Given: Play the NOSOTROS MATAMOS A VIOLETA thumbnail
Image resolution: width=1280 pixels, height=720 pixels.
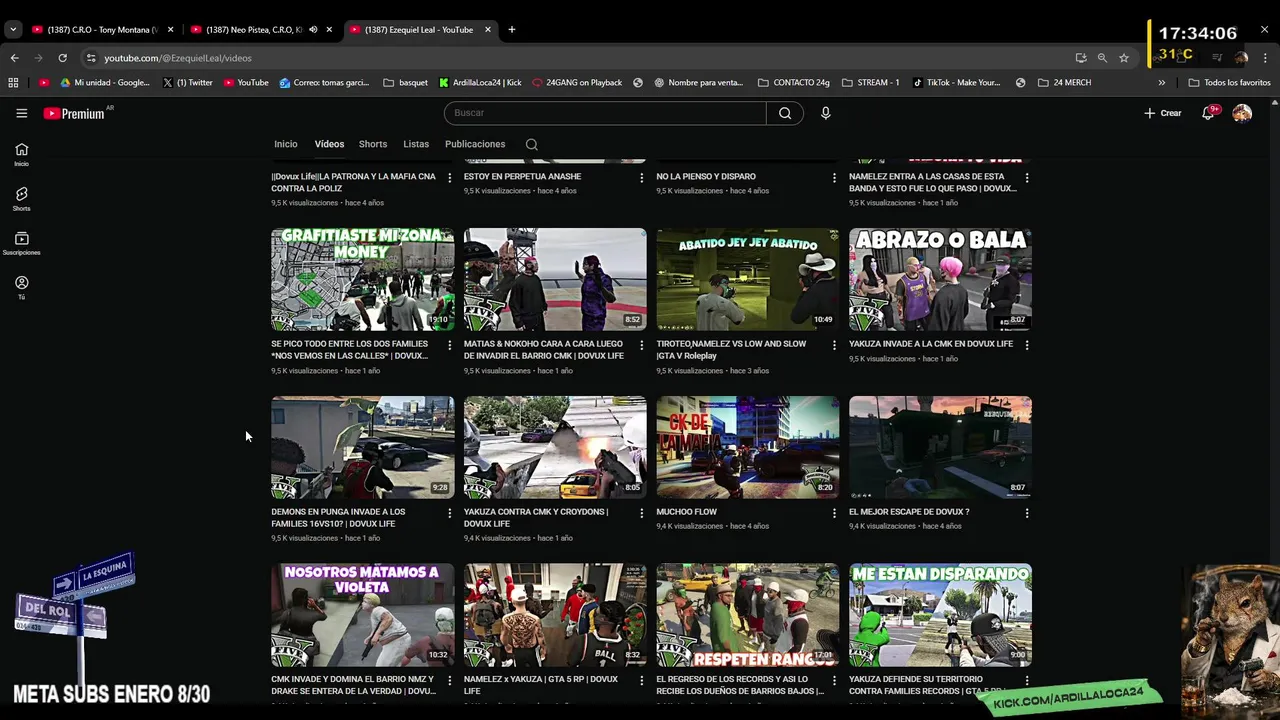Looking at the screenshot, I should coord(362,615).
